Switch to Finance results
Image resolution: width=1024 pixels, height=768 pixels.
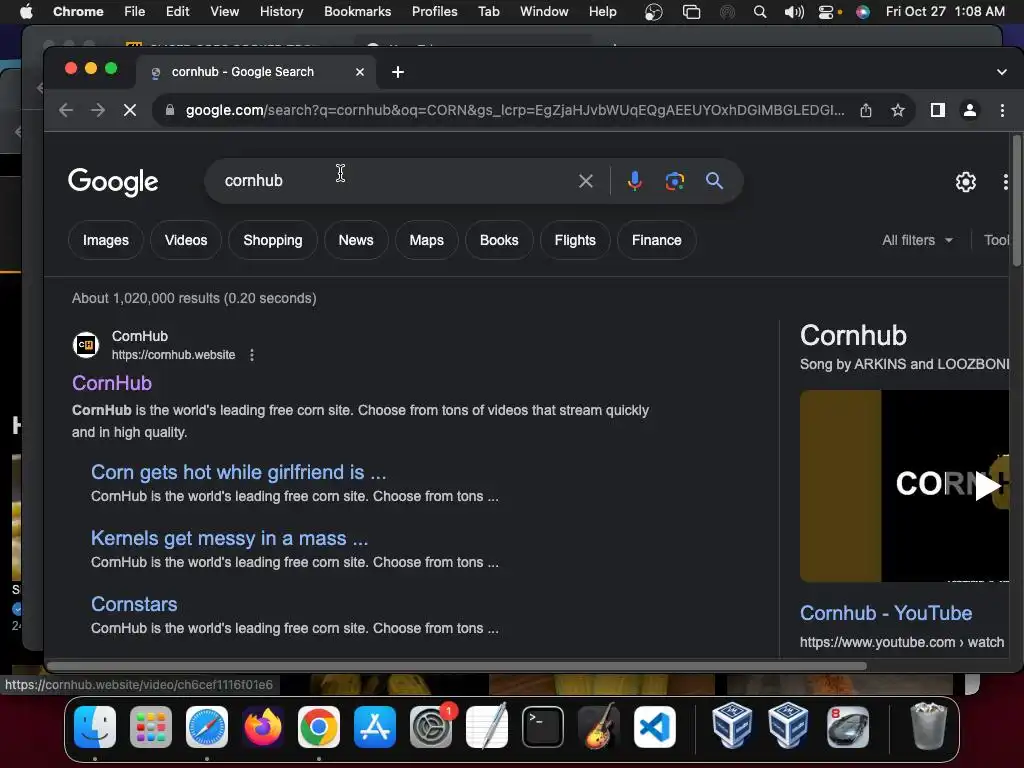click(x=656, y=240)
